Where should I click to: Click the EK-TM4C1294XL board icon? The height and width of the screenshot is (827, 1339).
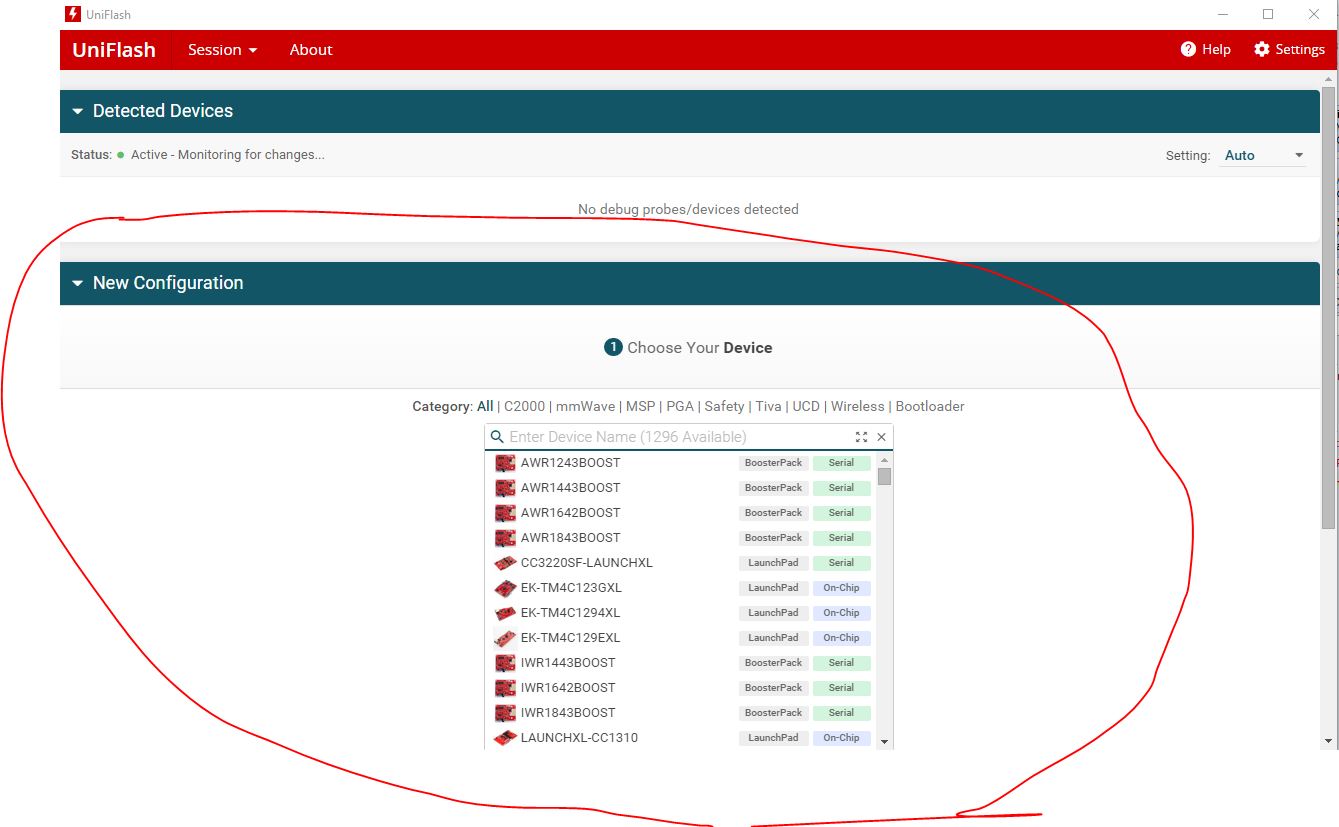pyautogui.click(x=505, y=613)
